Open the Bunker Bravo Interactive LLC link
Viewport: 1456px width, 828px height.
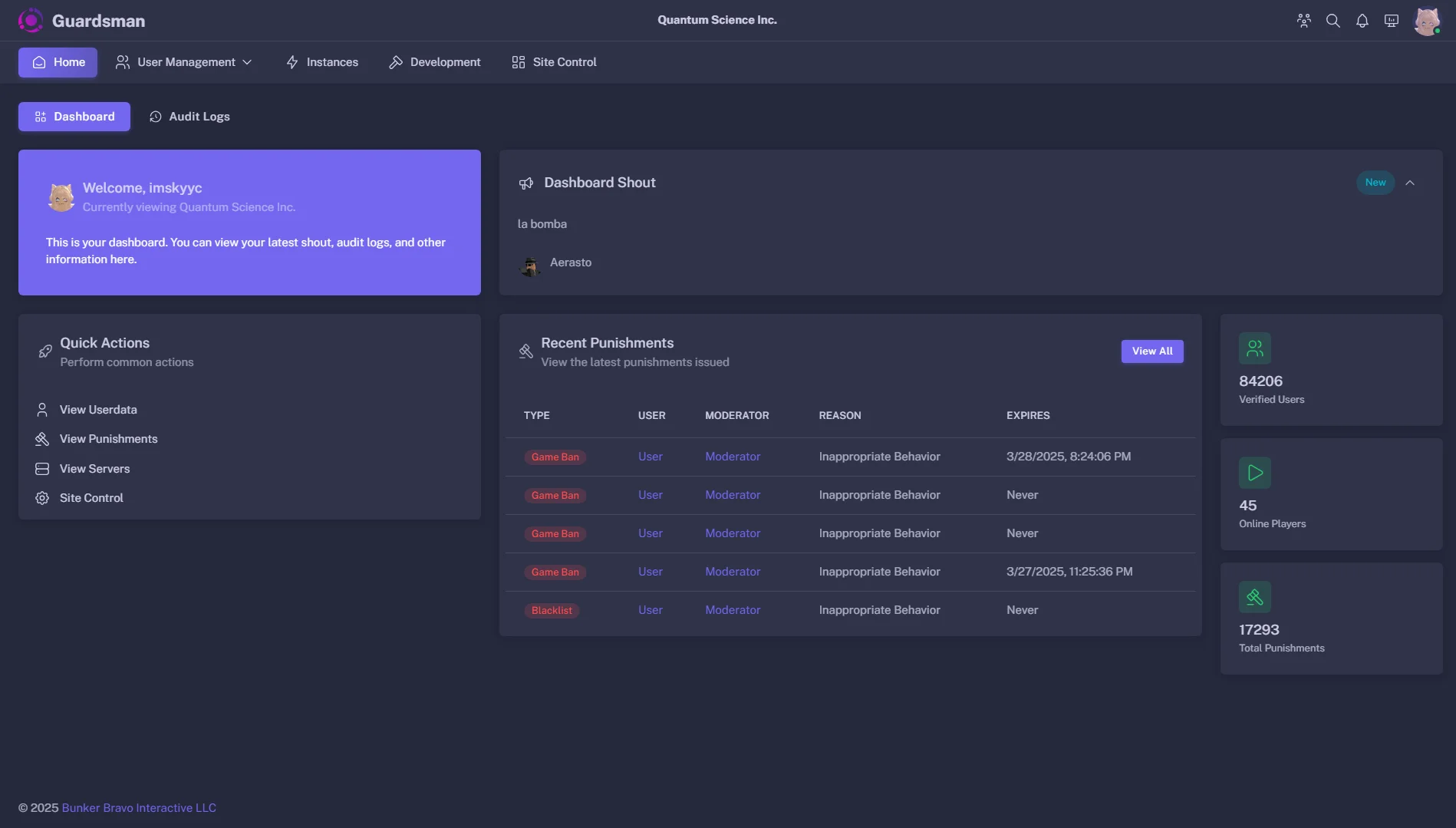[x=139, y=808]
